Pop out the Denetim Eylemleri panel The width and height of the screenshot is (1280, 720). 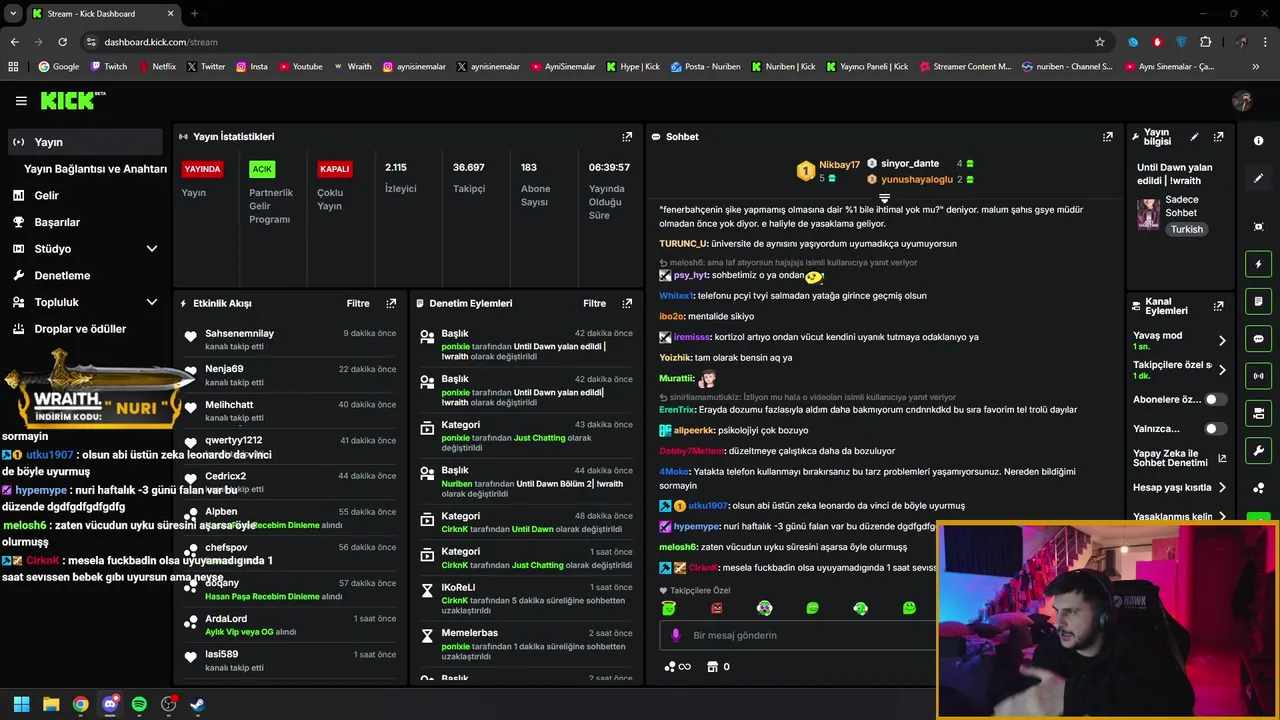627,303
